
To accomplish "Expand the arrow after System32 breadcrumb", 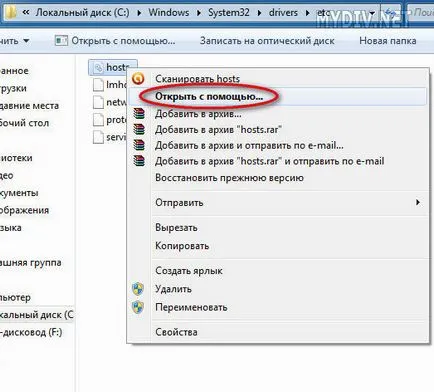I will click(x=259, y=13).
